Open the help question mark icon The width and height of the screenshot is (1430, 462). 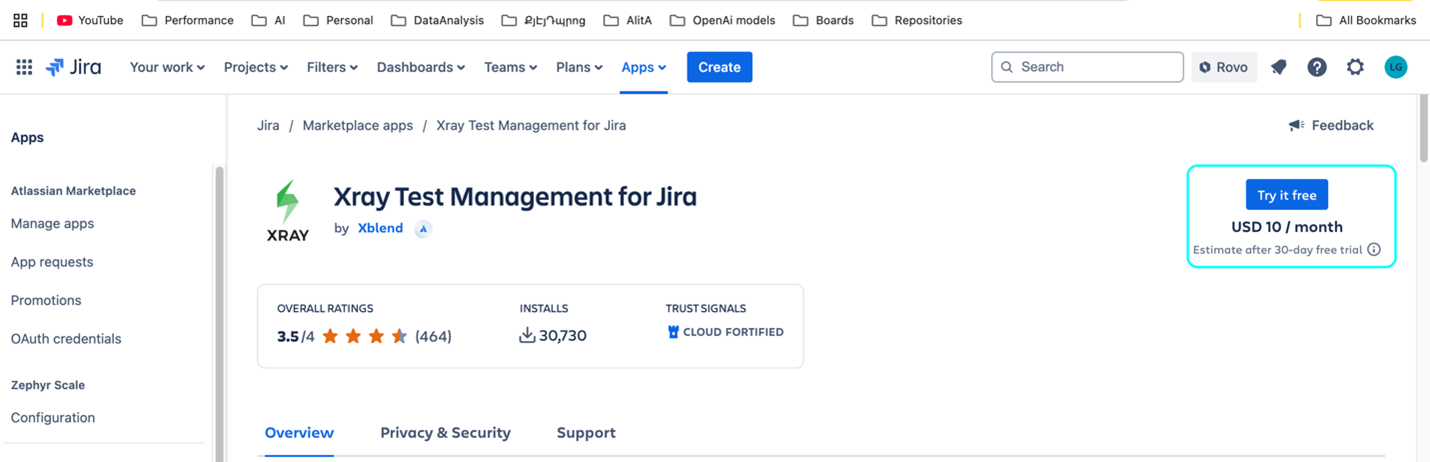click(x=1317, y=67)
